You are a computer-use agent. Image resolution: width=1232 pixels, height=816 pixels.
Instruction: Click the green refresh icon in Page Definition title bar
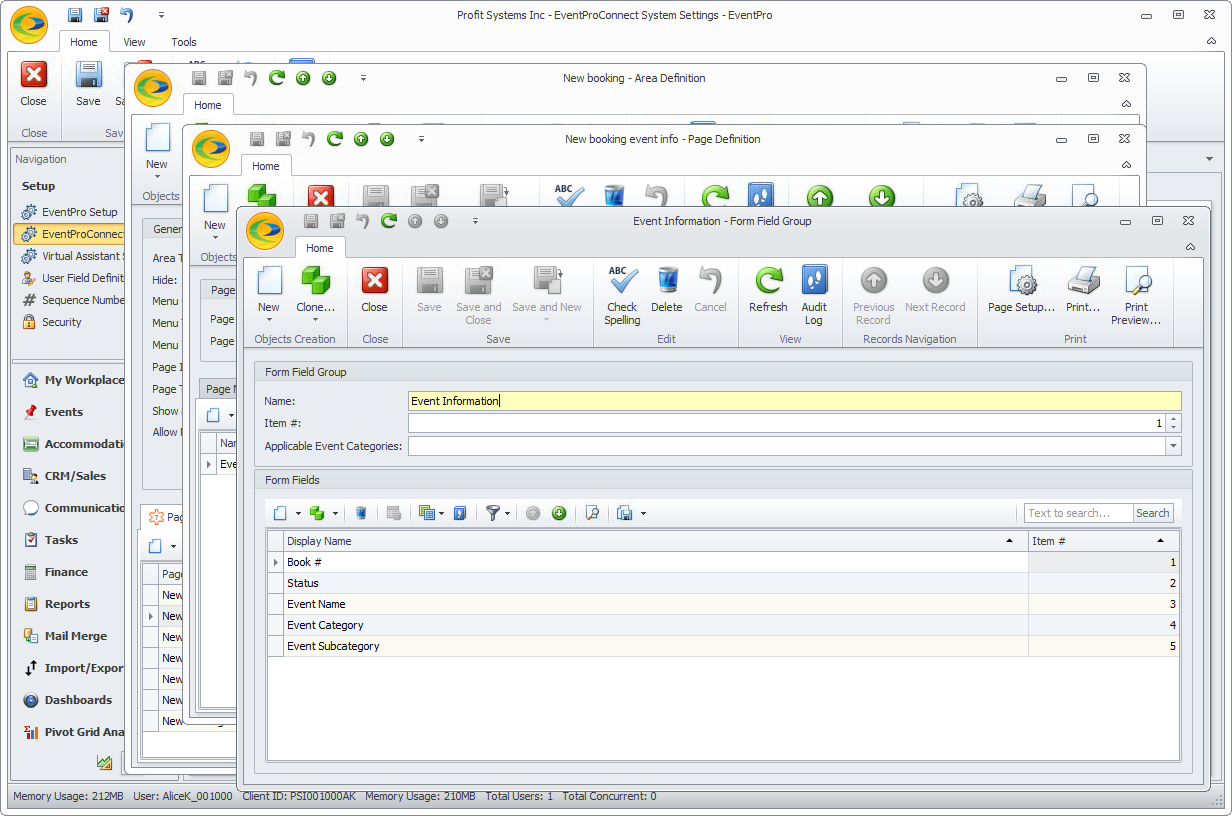point(335,139)
